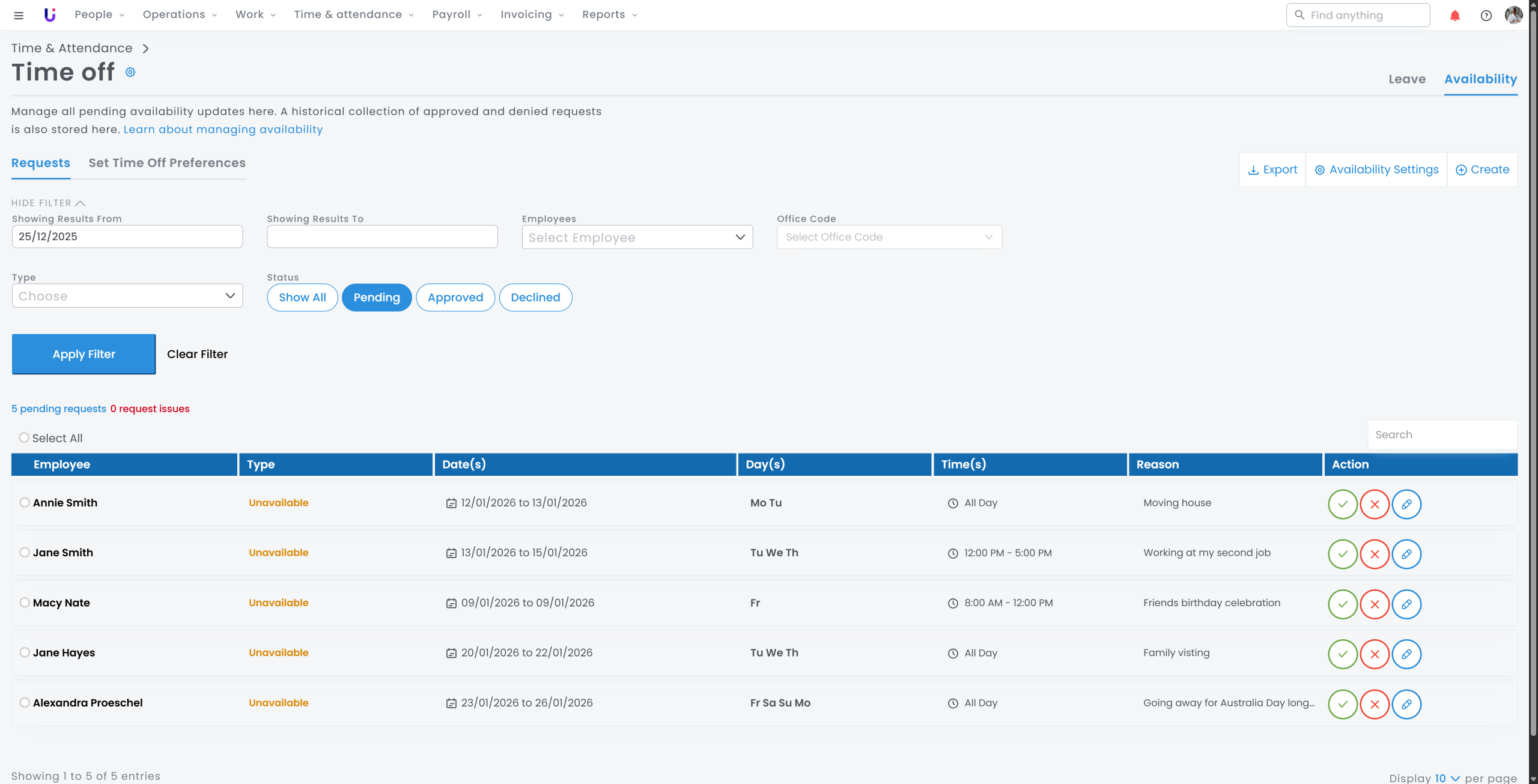Screen dimensions: 1538x784
Task: Switch to the Leave tab
Action: (1406, 79)
